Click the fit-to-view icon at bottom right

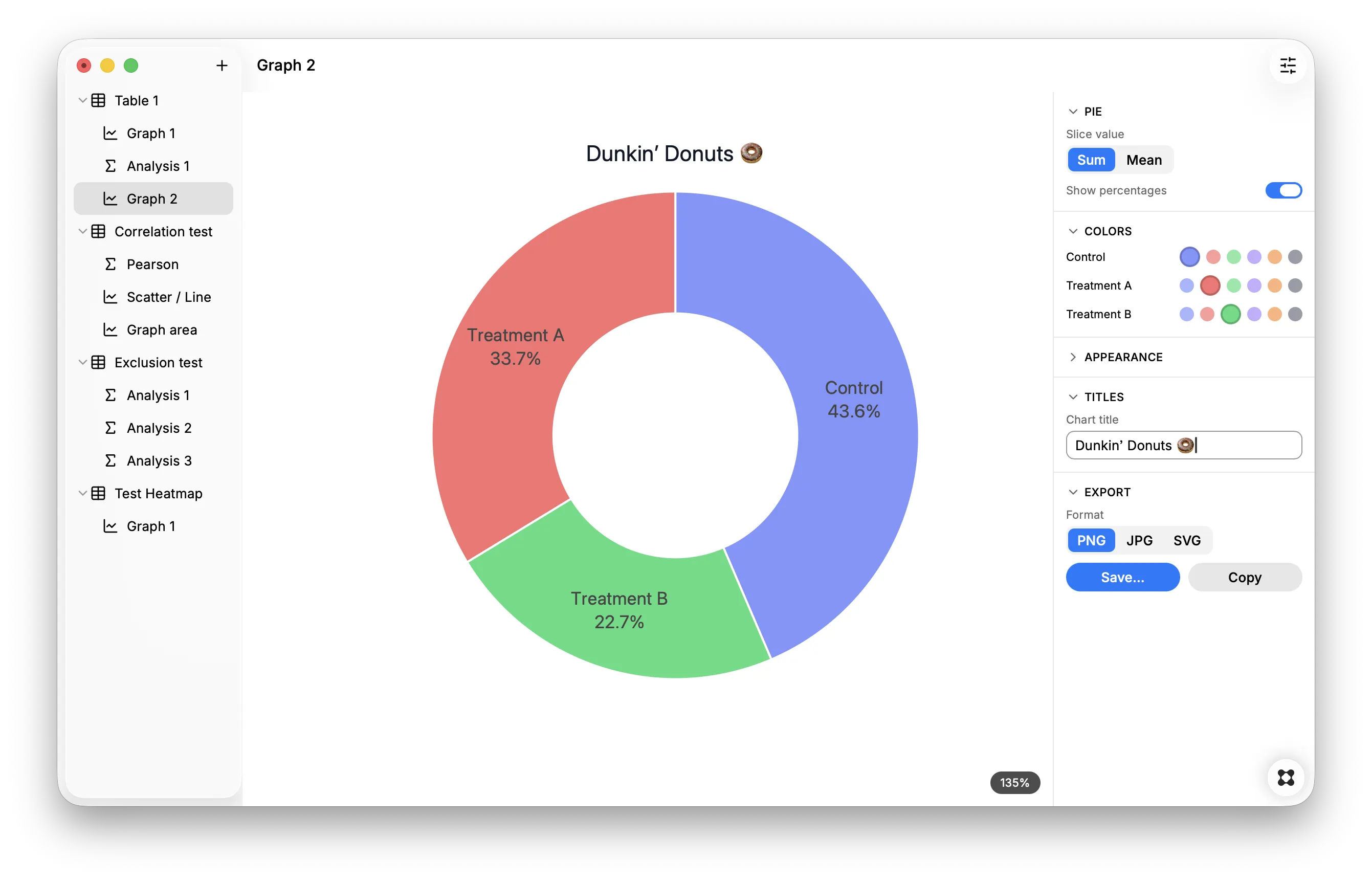click(1286, 777)
